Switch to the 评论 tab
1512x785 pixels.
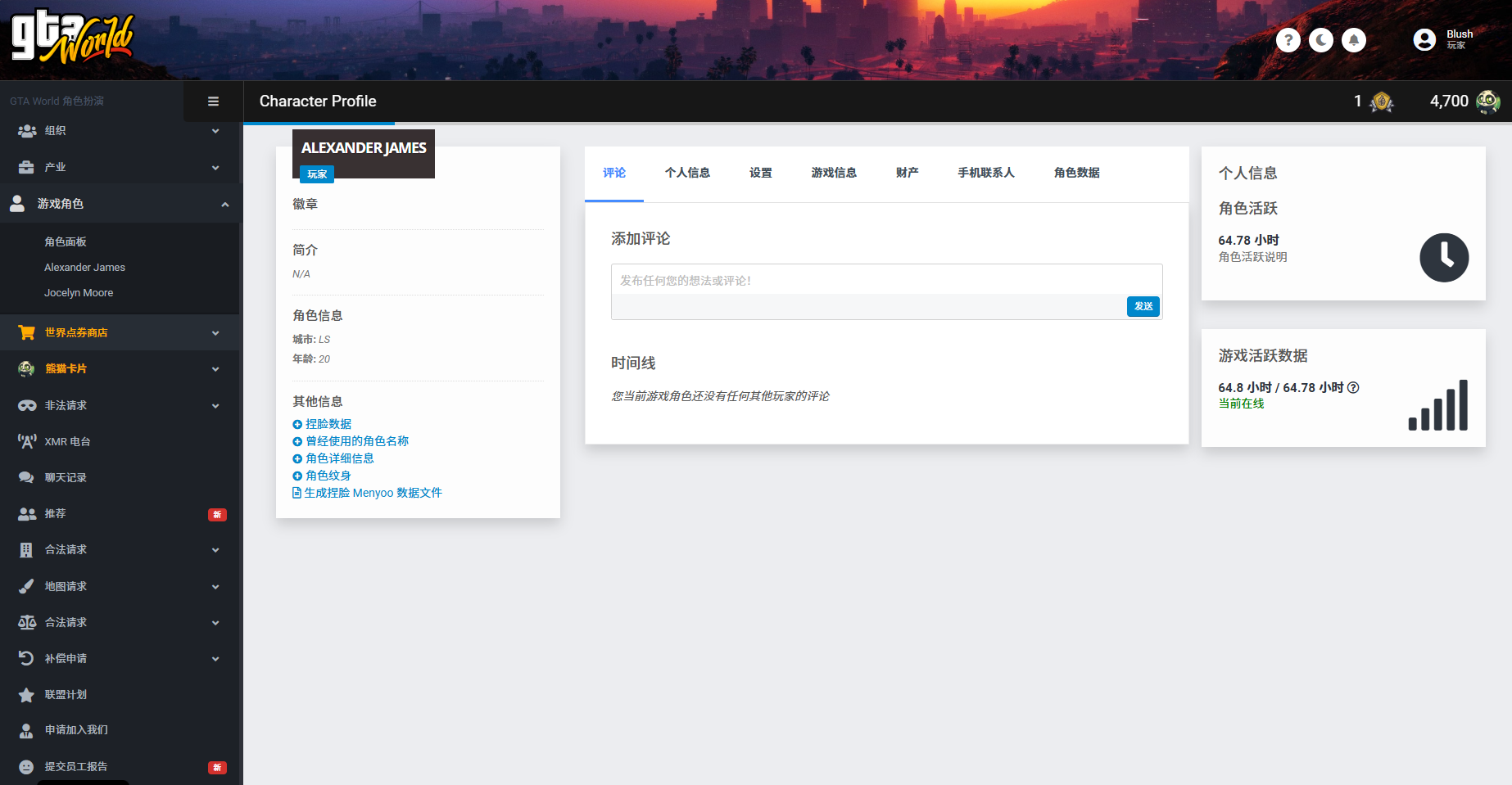[x=614, y=173]
